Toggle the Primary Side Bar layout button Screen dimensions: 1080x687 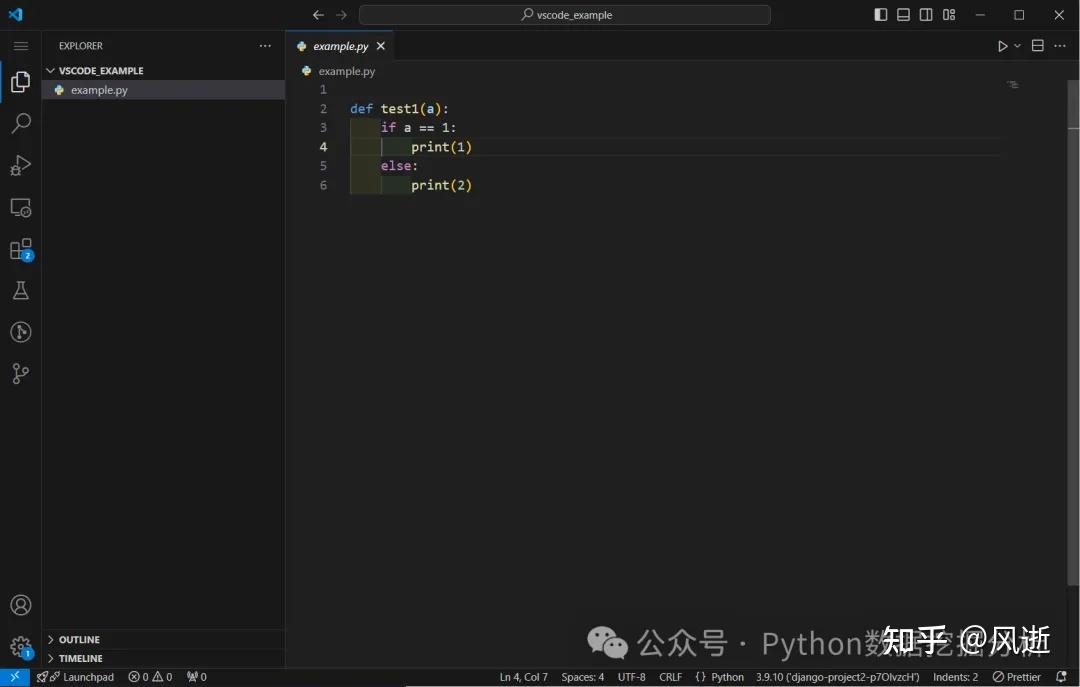[880, 15]
